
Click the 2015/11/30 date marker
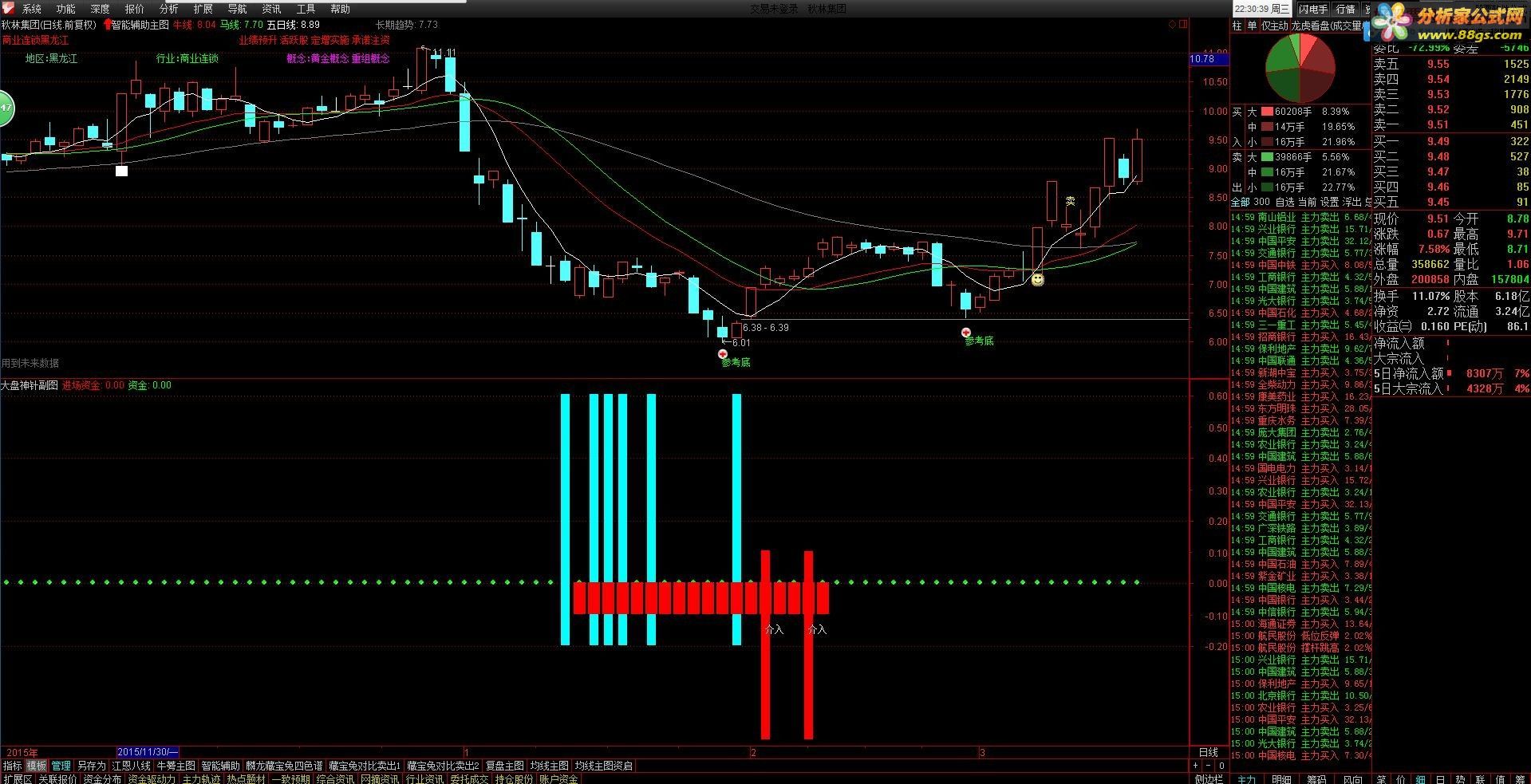point(148,752)
